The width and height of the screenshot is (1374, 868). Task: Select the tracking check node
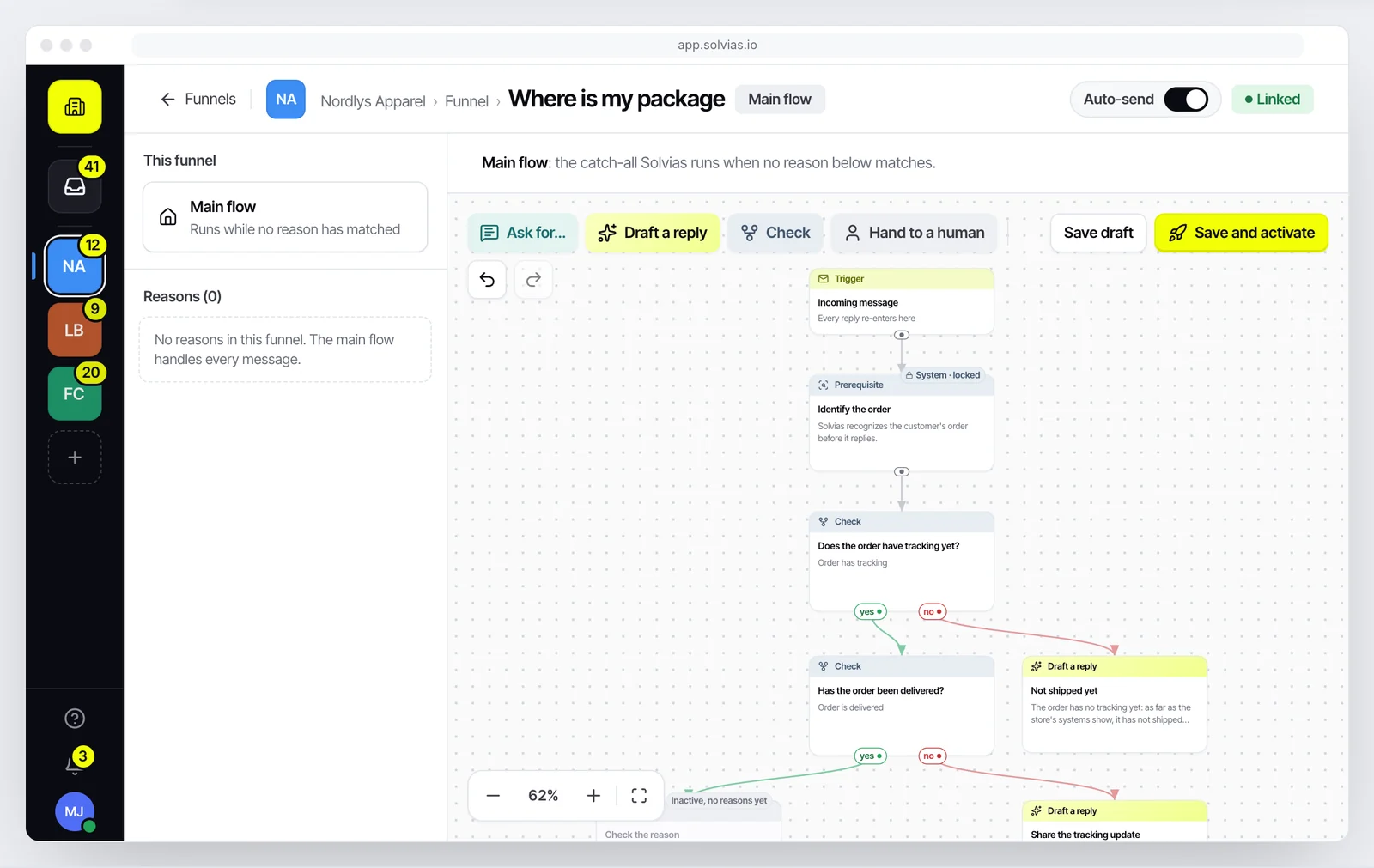(902, 561)
